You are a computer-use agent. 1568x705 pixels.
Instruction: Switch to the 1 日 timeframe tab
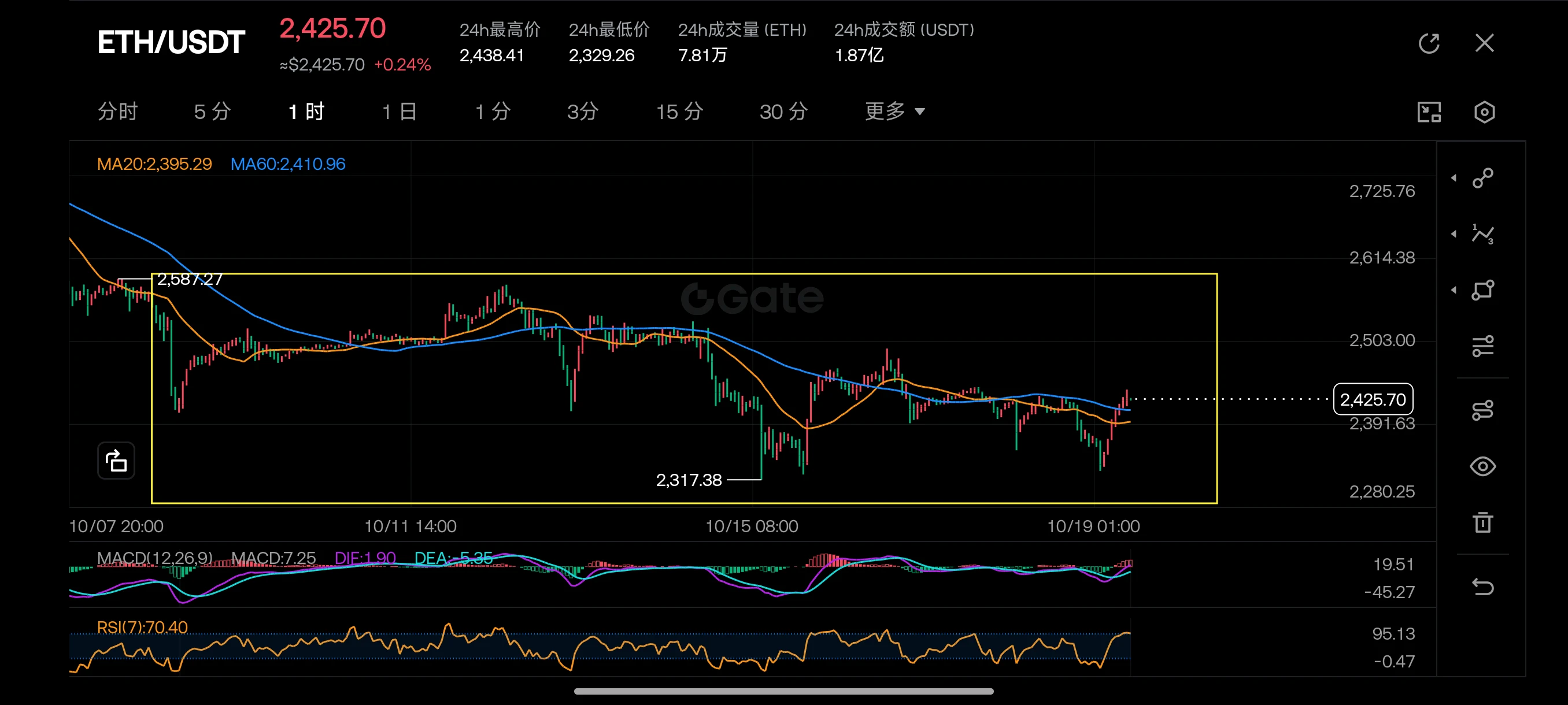point(400,112)
